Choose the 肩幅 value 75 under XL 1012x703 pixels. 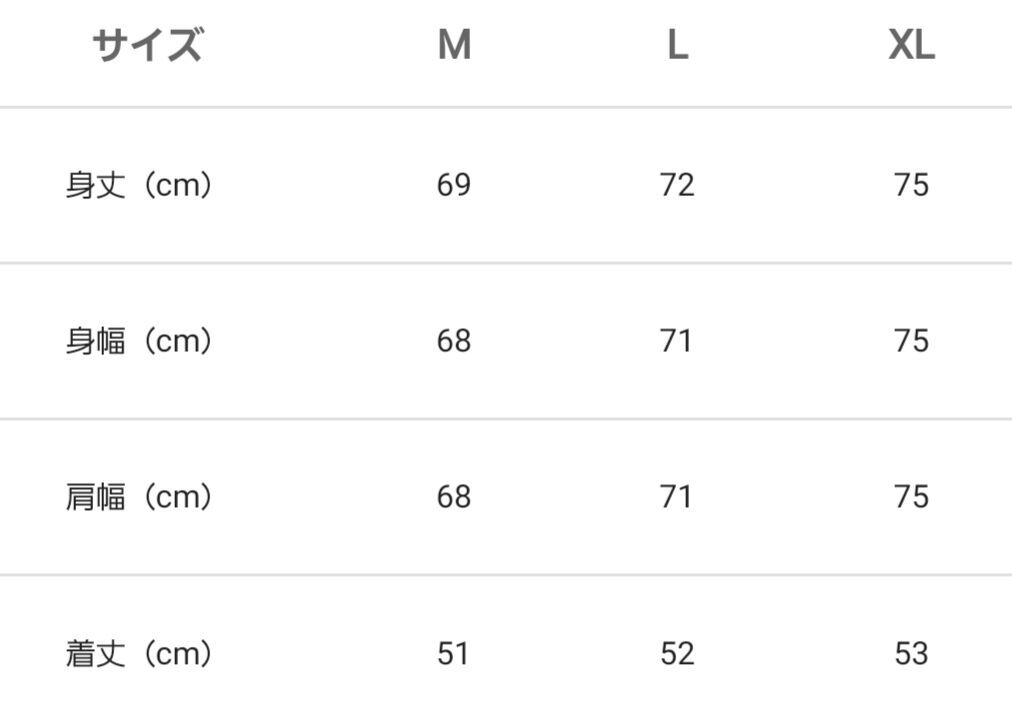tap(911, 498)
